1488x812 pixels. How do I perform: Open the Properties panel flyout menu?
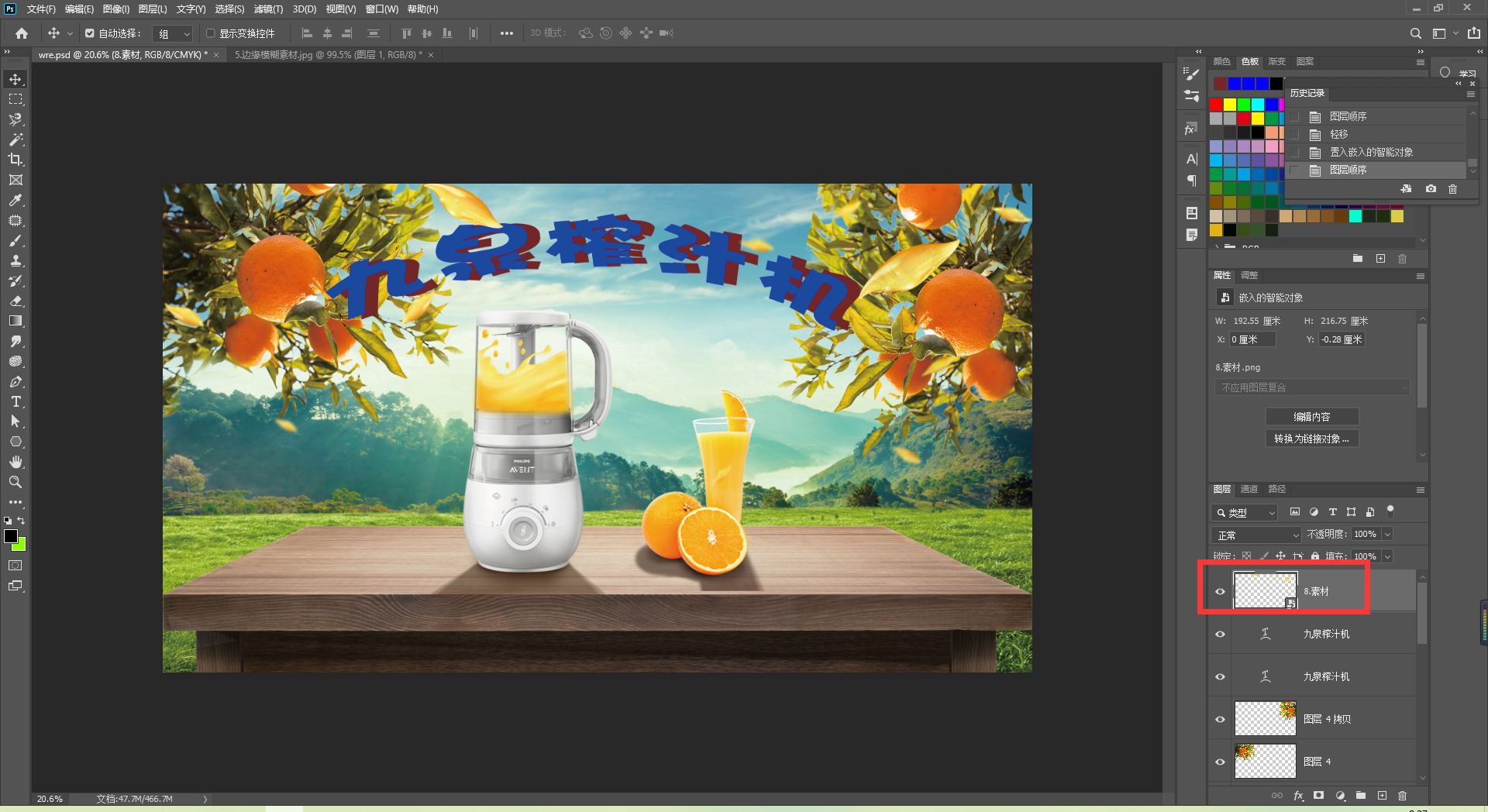1421,276
